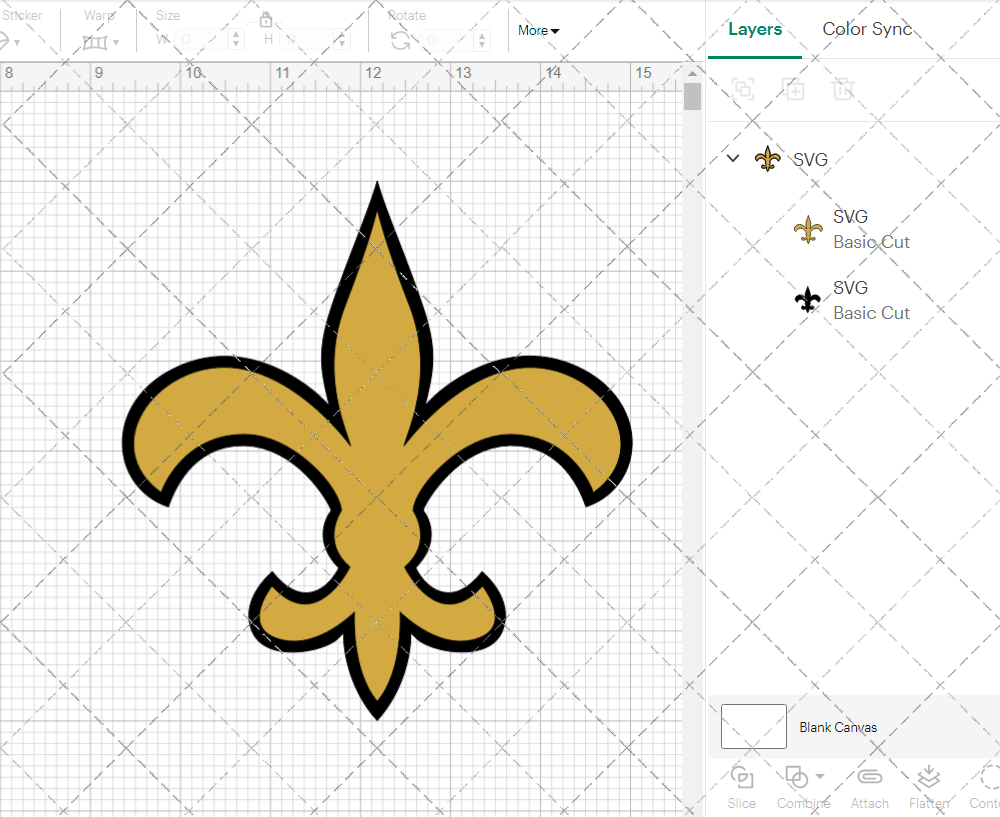Image resolution: width=1000 pixels, height=817 pixels.
Task: Click the Contour tool
Action: coord(985,787)
